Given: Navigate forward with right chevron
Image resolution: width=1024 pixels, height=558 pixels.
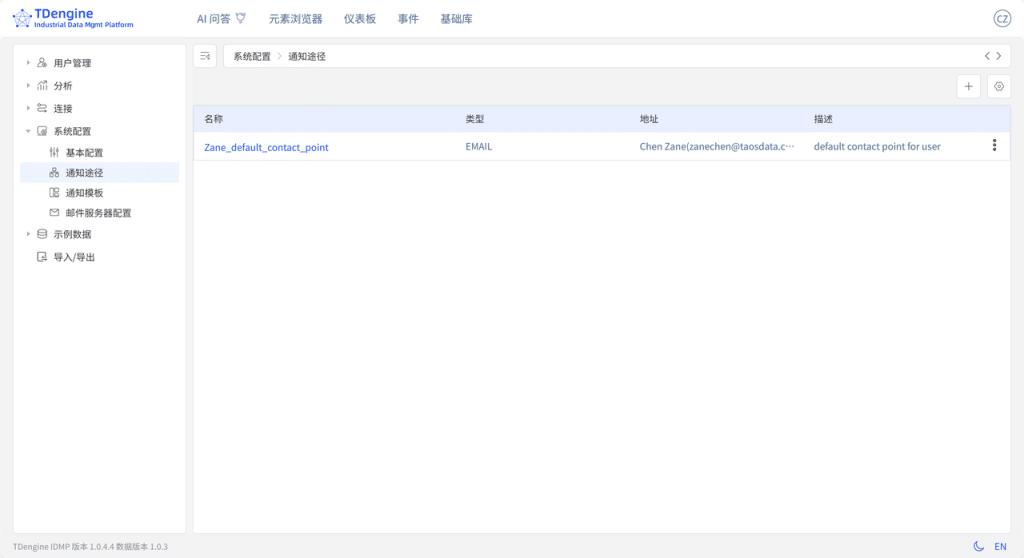Looking at the screenshot, I should point(999,56).
